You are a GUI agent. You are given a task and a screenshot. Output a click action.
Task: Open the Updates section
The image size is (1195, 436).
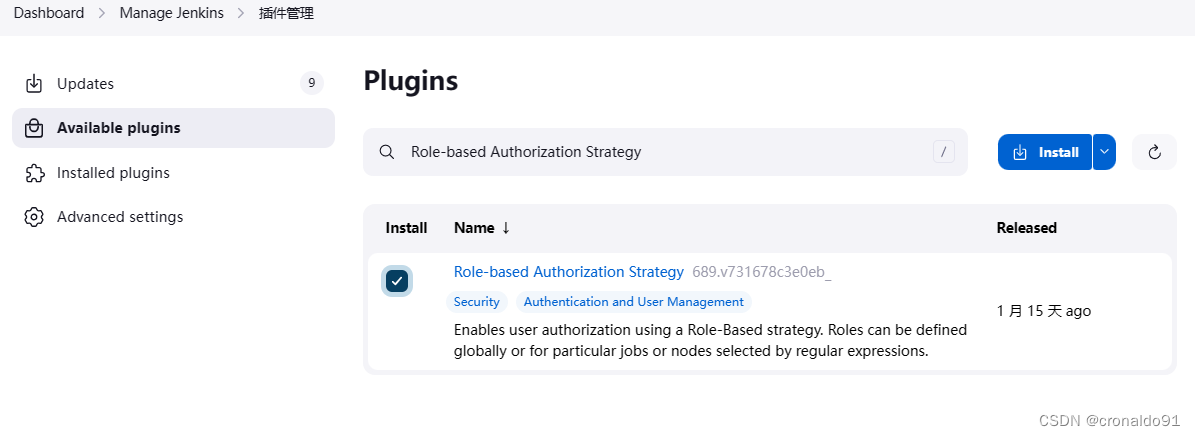coord(174,84)
